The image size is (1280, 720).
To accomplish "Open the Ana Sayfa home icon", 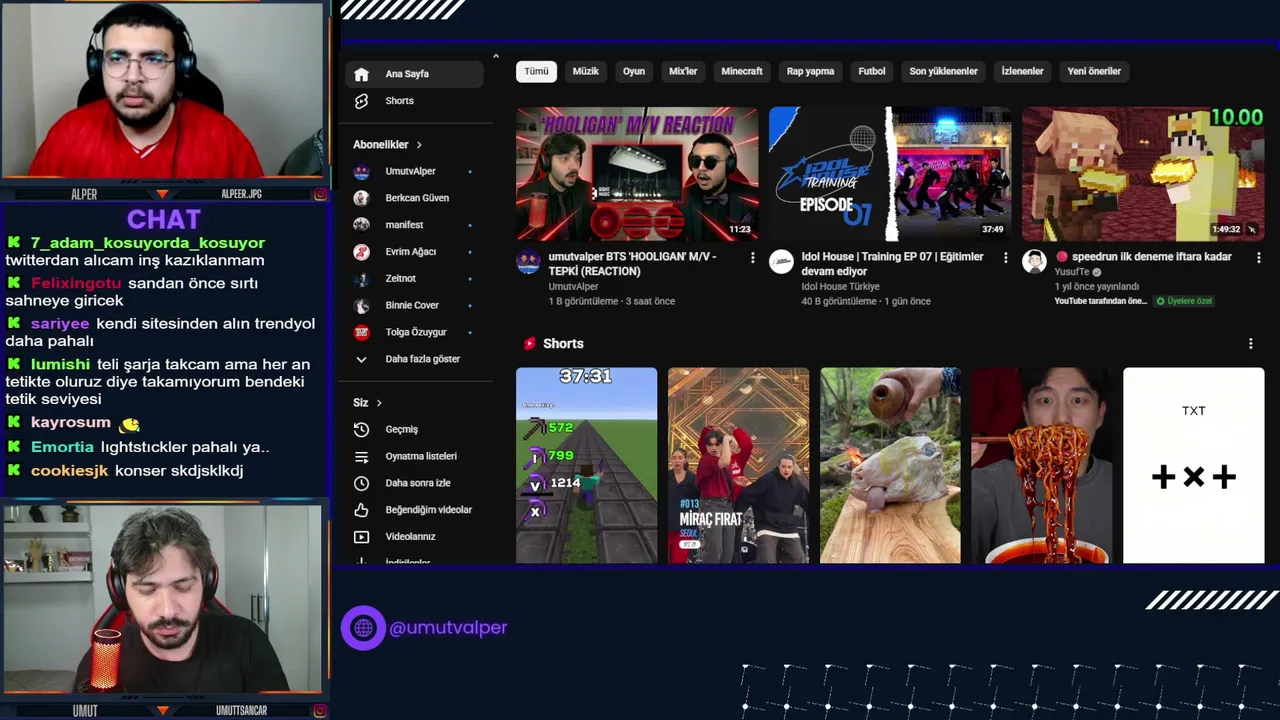I will pyautogui.click(x=362, y=74).
